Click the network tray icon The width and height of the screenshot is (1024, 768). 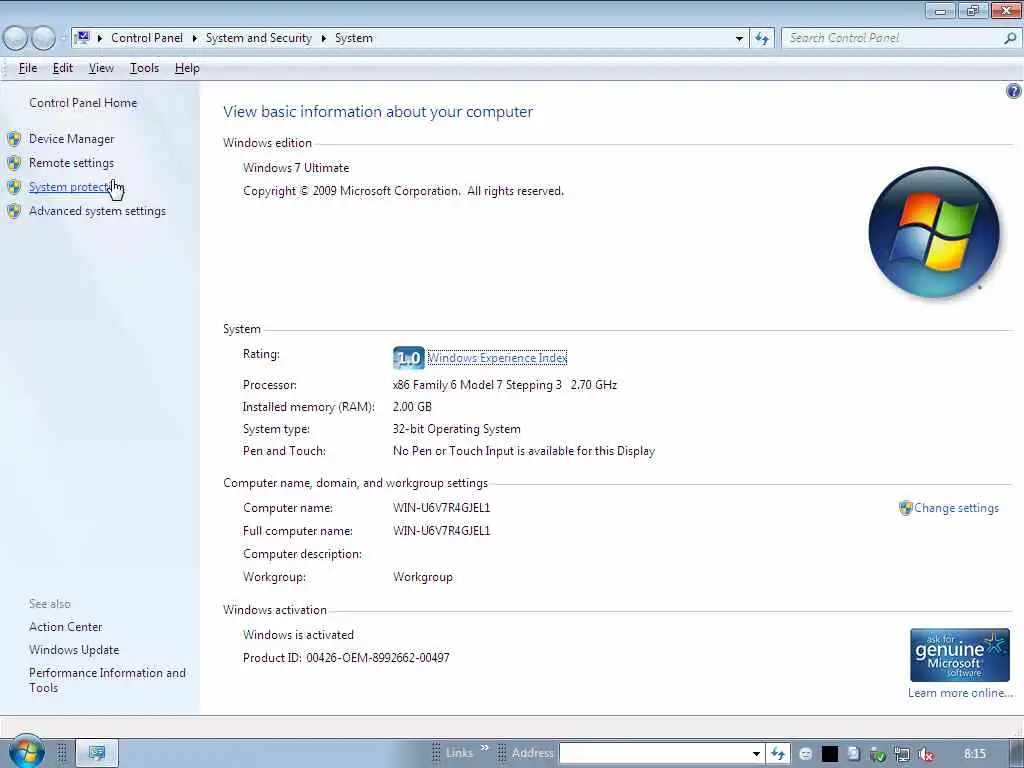click(902, 755)
